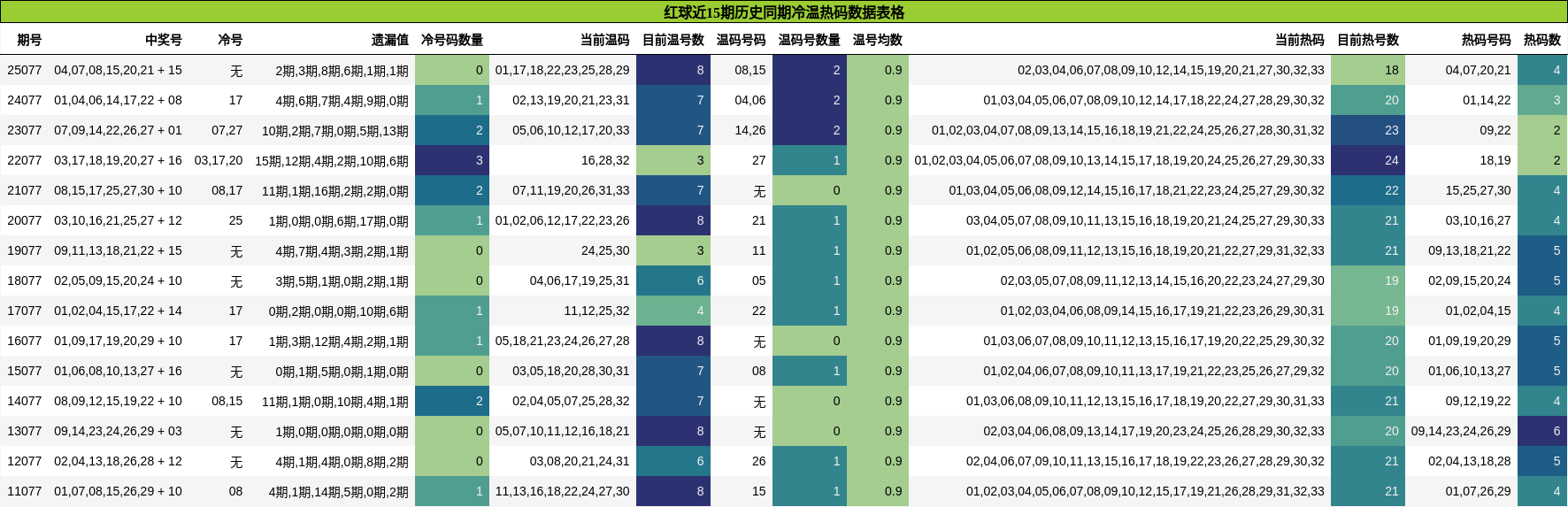Click hot number count cell 23
Viewport: 1568px width, 507px height.
tap(1368, 130)
